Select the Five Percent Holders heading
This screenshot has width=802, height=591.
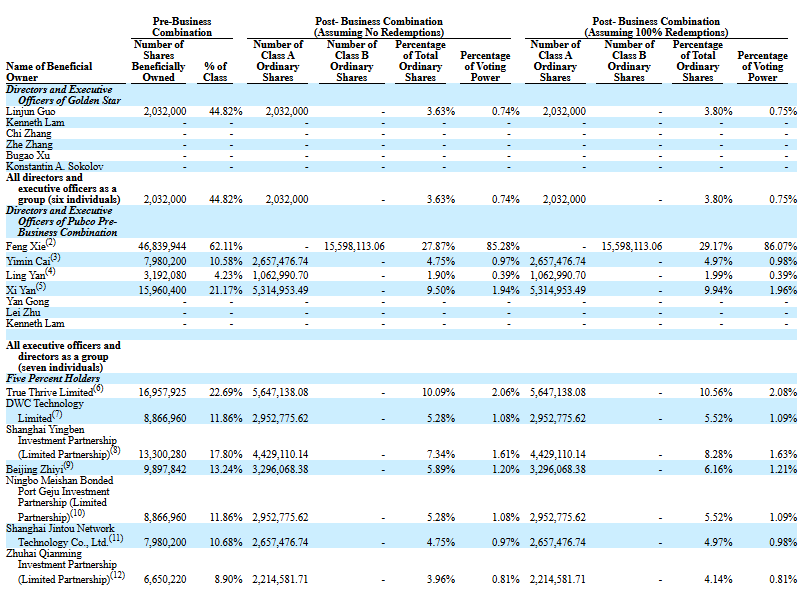pyautogui.click(x=53, y=379)
